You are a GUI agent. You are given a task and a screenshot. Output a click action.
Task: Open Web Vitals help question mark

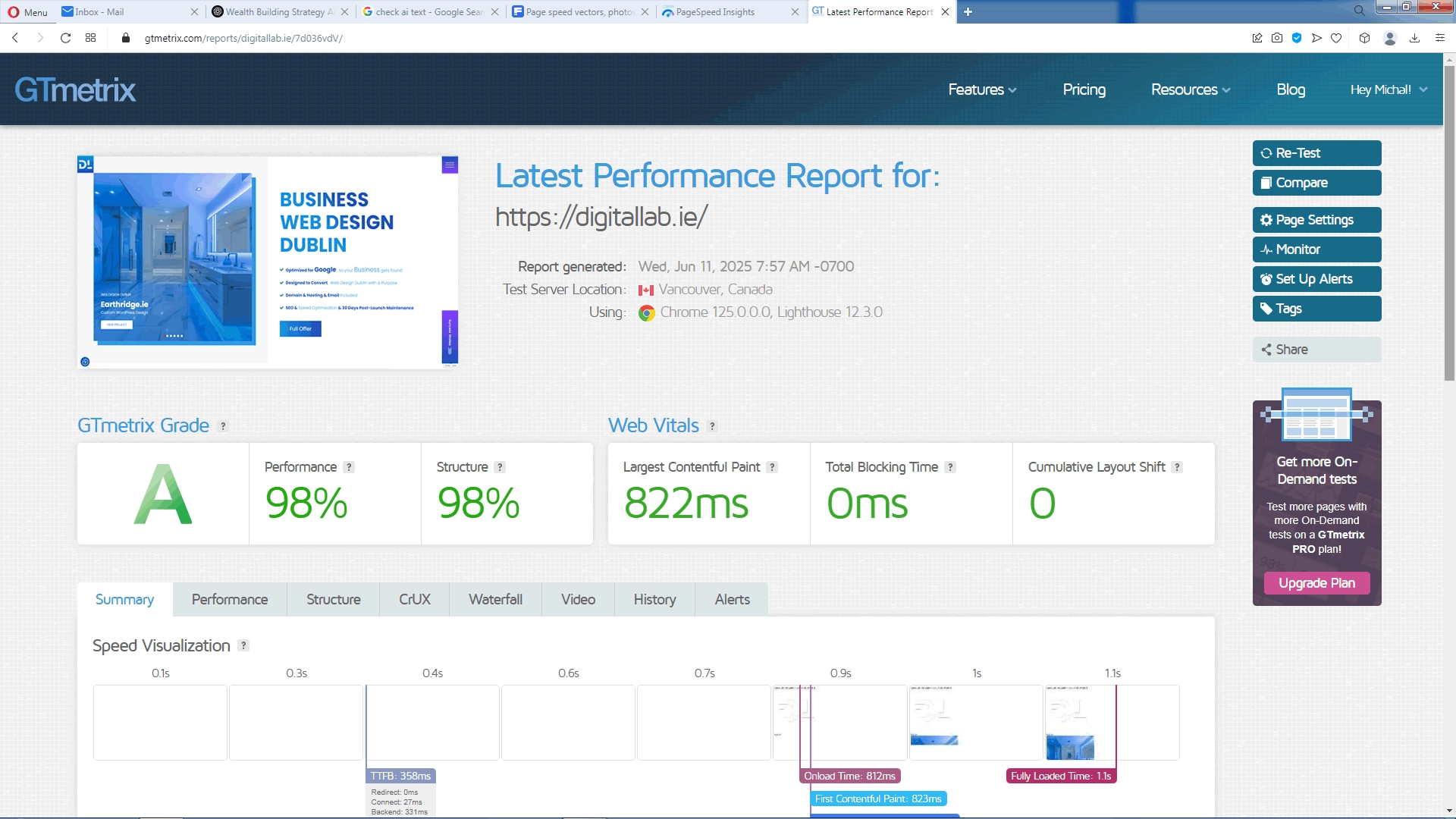(x=712, y=426)
